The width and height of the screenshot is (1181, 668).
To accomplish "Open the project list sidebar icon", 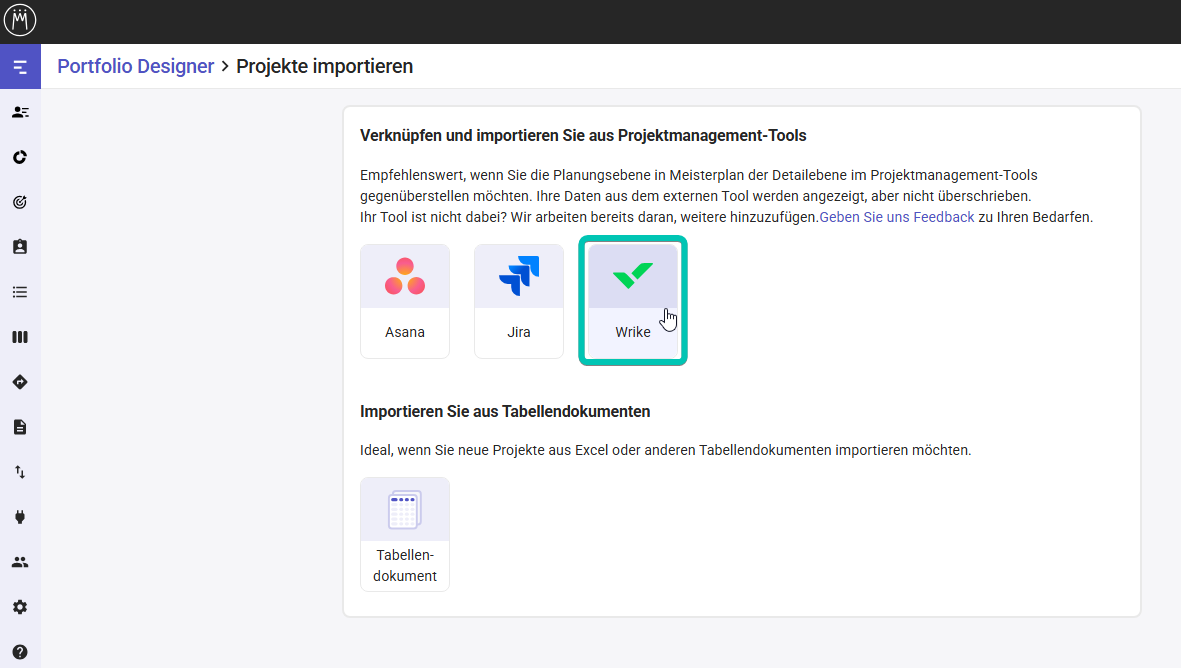I will tap(20, 292).
